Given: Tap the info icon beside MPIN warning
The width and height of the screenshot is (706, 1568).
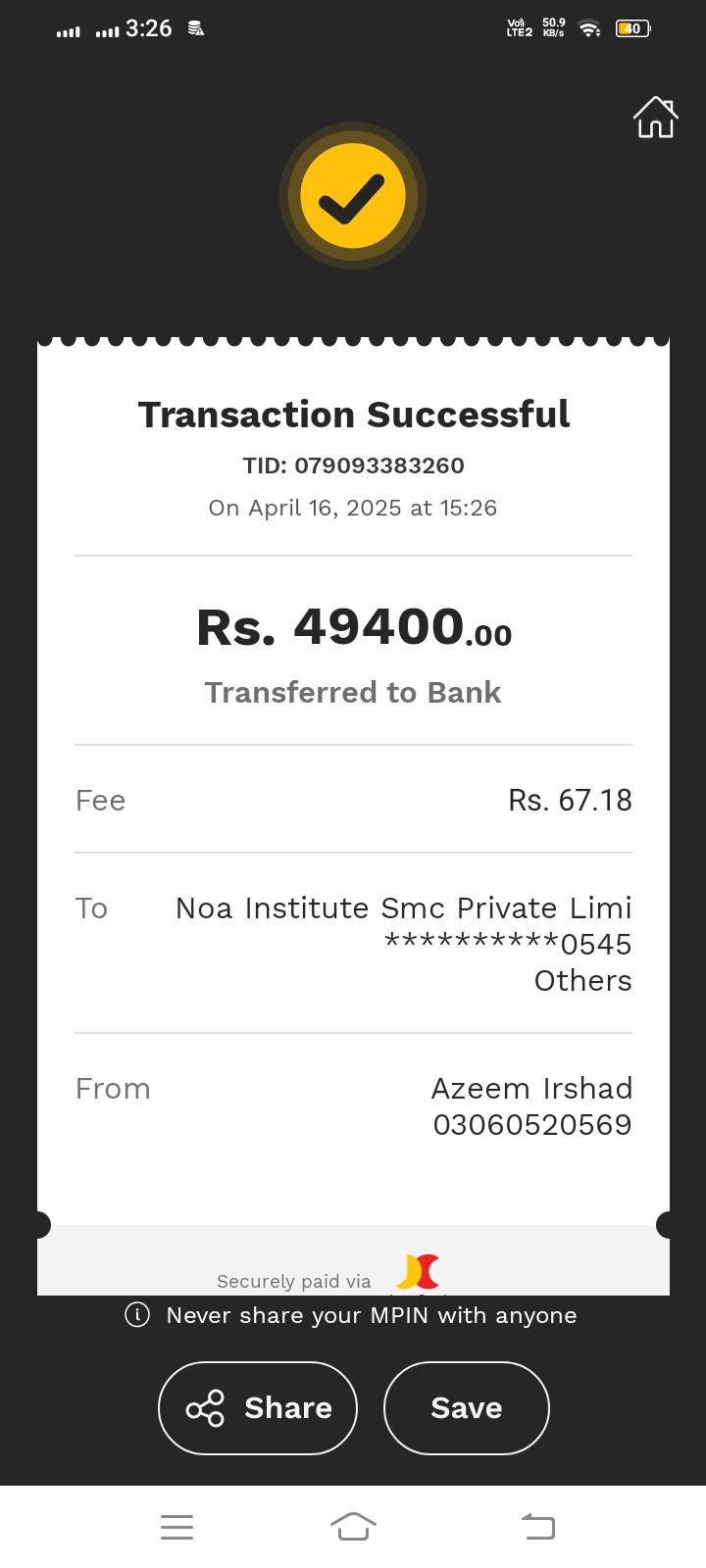Looking at the screenshot, I should [x=137, y=1315].
